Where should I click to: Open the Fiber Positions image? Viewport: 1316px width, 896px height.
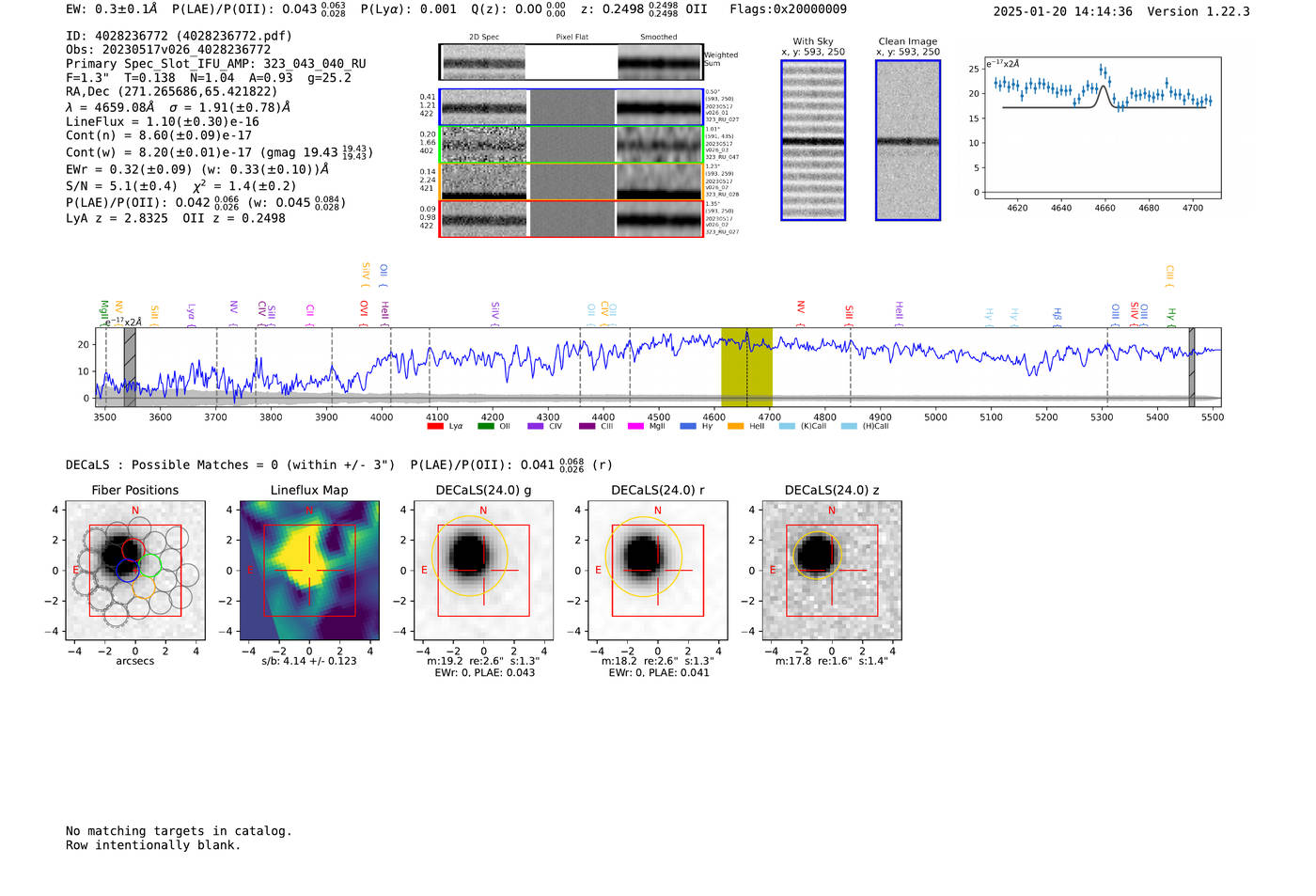click(x=134, y=570)
